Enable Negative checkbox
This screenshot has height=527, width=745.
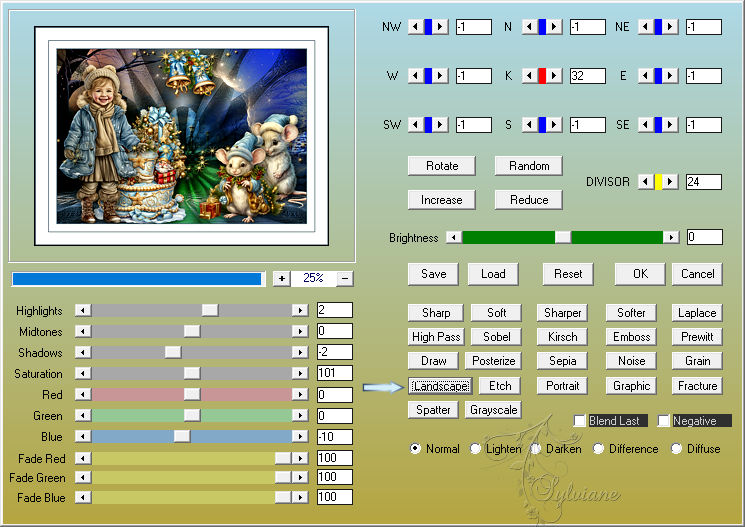[664, 421]
